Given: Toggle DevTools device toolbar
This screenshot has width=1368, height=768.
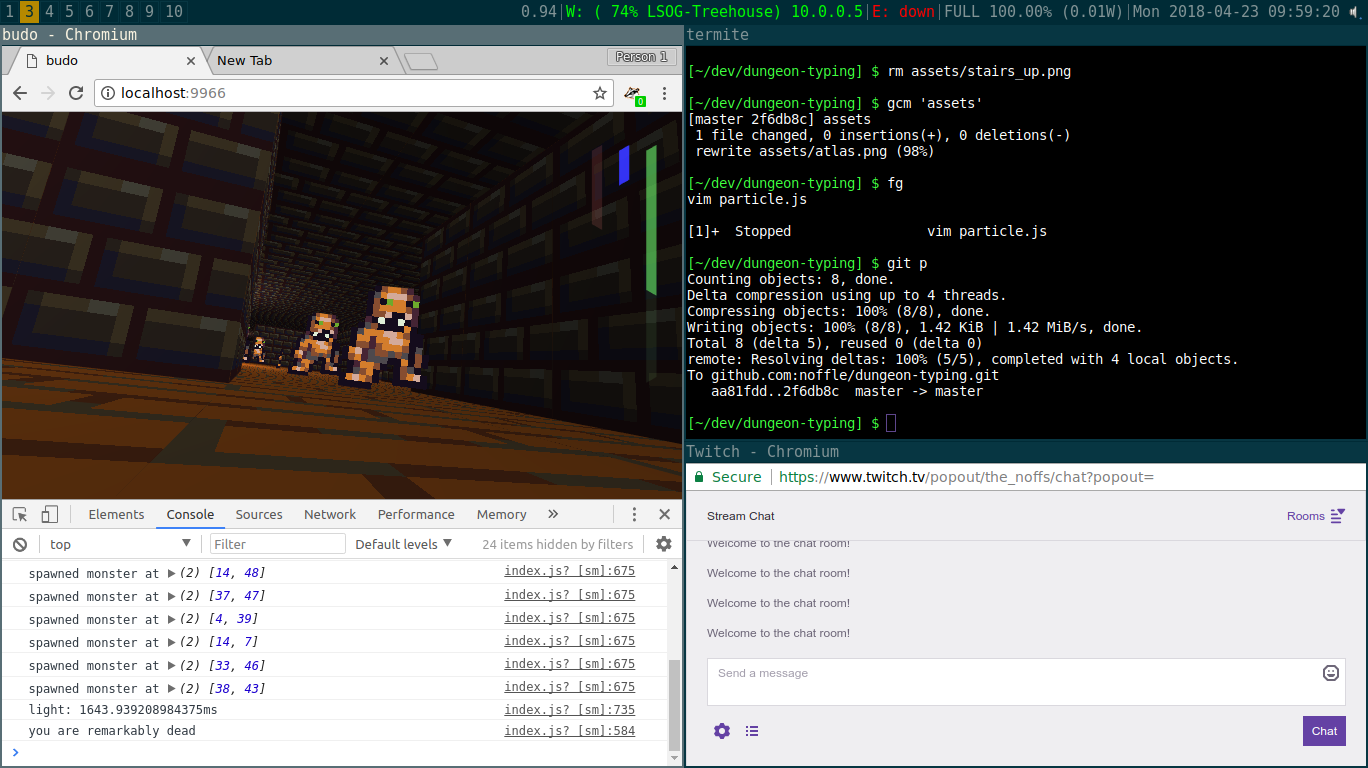Looking at the screenshot, I should [49, 515].
